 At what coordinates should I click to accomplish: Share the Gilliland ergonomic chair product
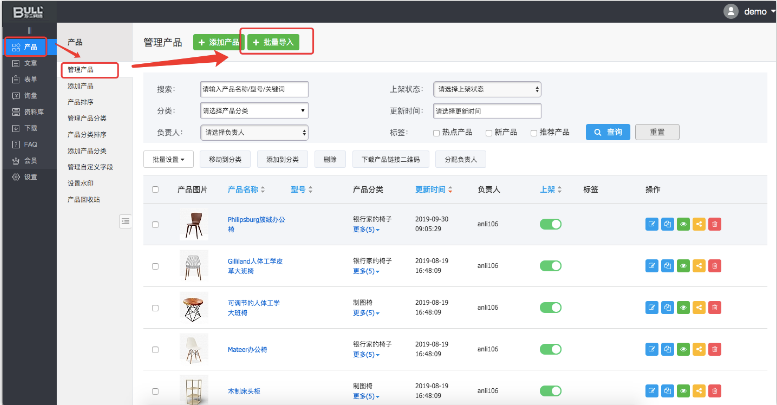pos(699,266)
